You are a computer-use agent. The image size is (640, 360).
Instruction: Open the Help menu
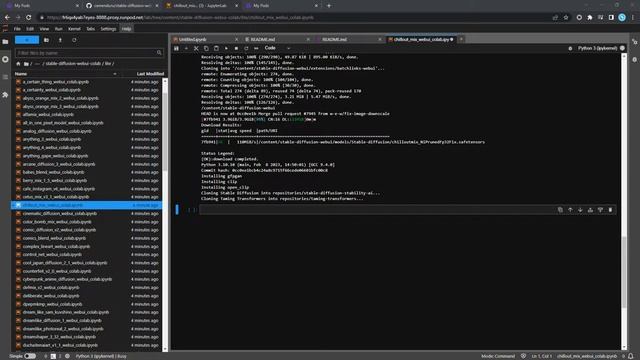[x=127, y=29]
